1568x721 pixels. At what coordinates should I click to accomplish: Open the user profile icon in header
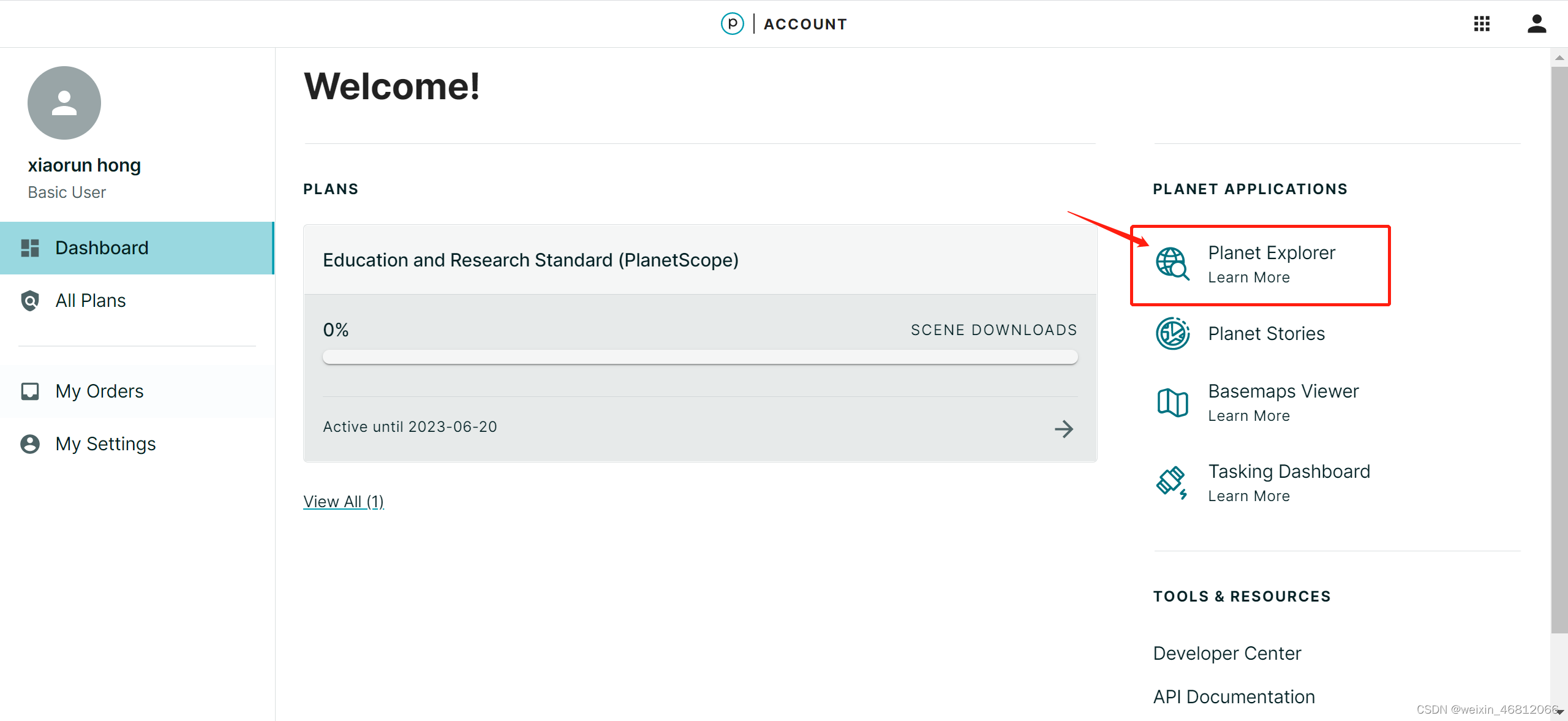(1536, 24)
